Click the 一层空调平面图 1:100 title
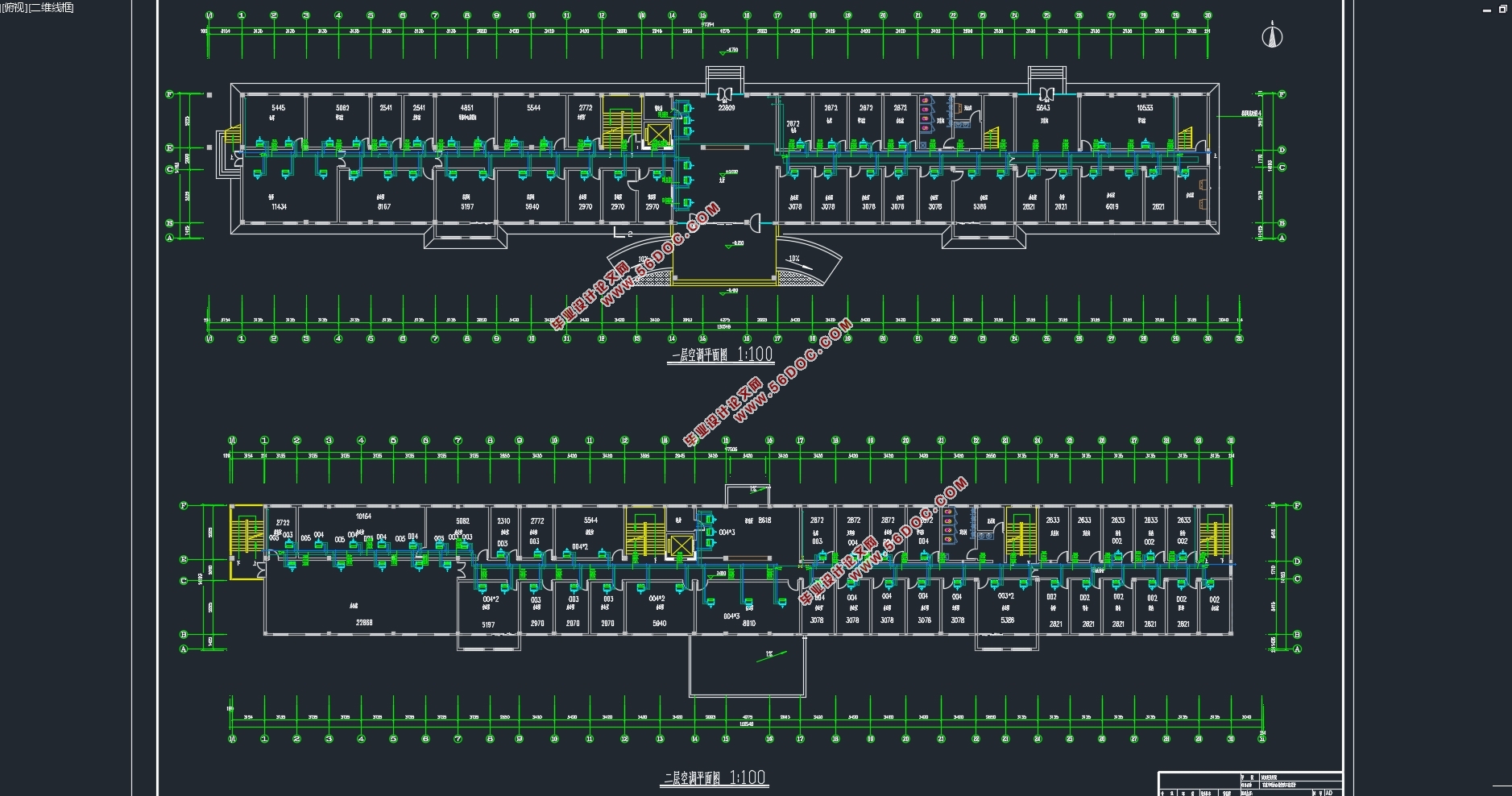 (x=720, y=354)
